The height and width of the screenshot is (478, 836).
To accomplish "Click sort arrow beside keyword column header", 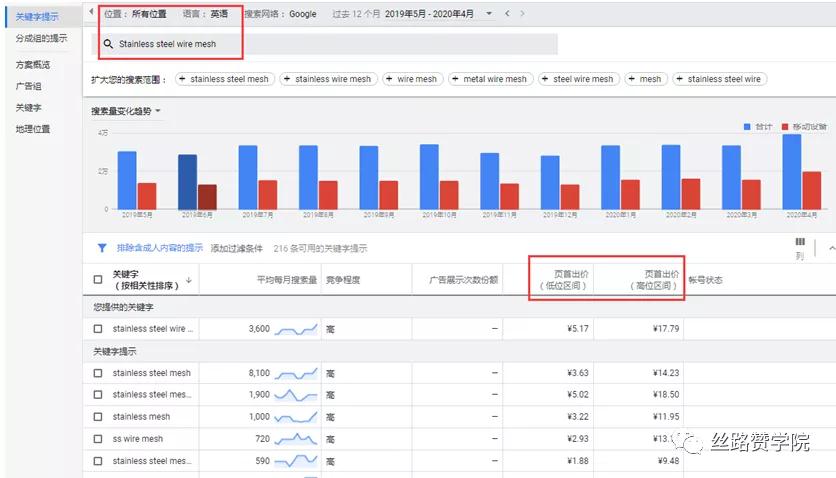I will [189, 280].
